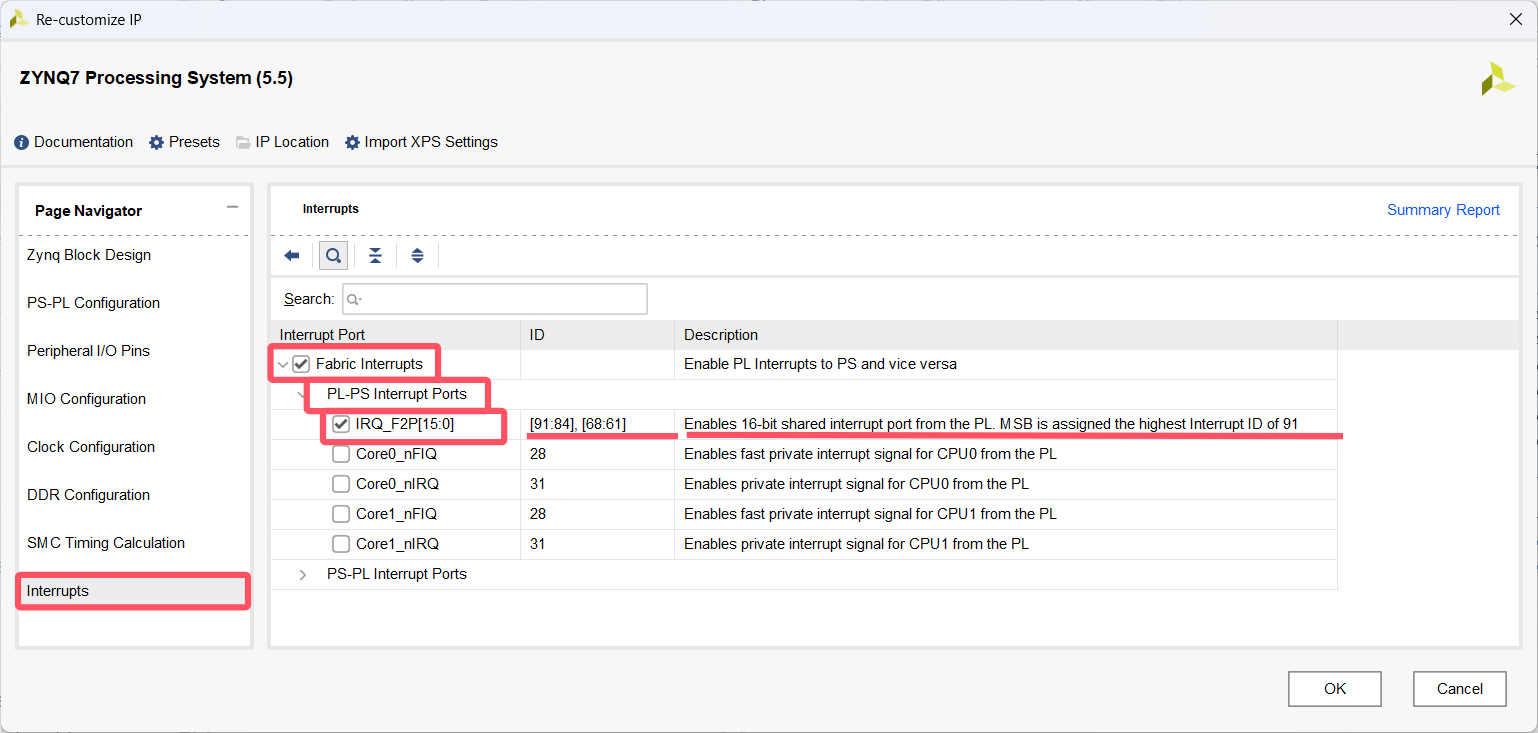The width and height of the screenshot is (1538, 733).
Task: Open MIO Configuration page
Action: coord(86,399)
